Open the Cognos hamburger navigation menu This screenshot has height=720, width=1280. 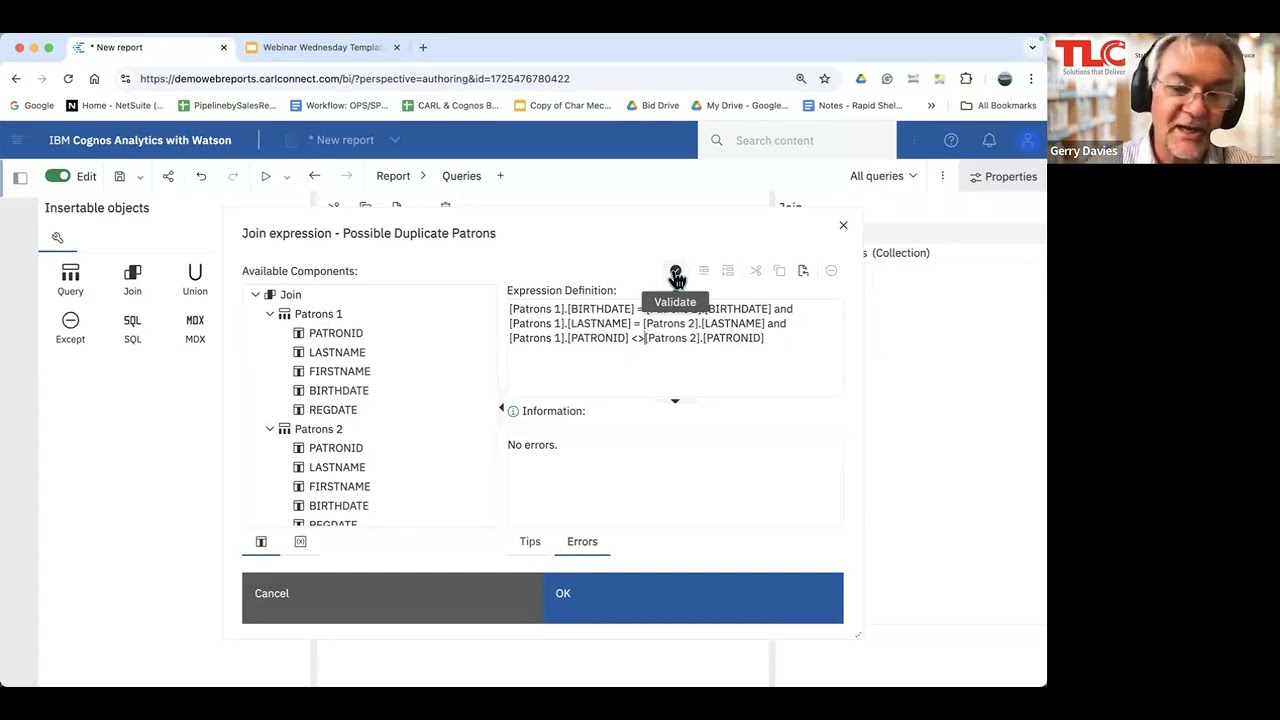[x=17, y=140]
